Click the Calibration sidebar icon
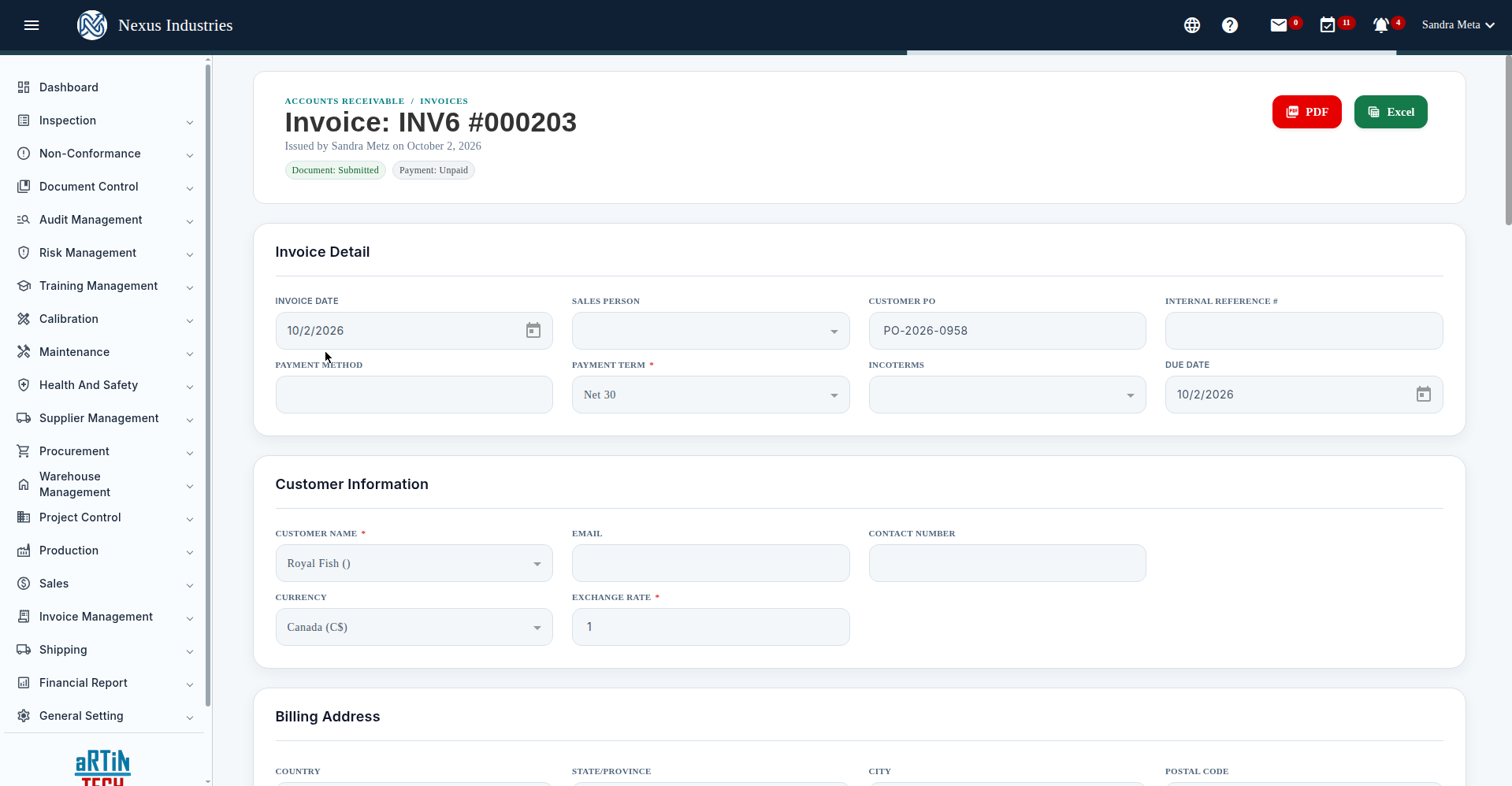Viewport: 1512px width, 786px height. click(x=24, y=319)
